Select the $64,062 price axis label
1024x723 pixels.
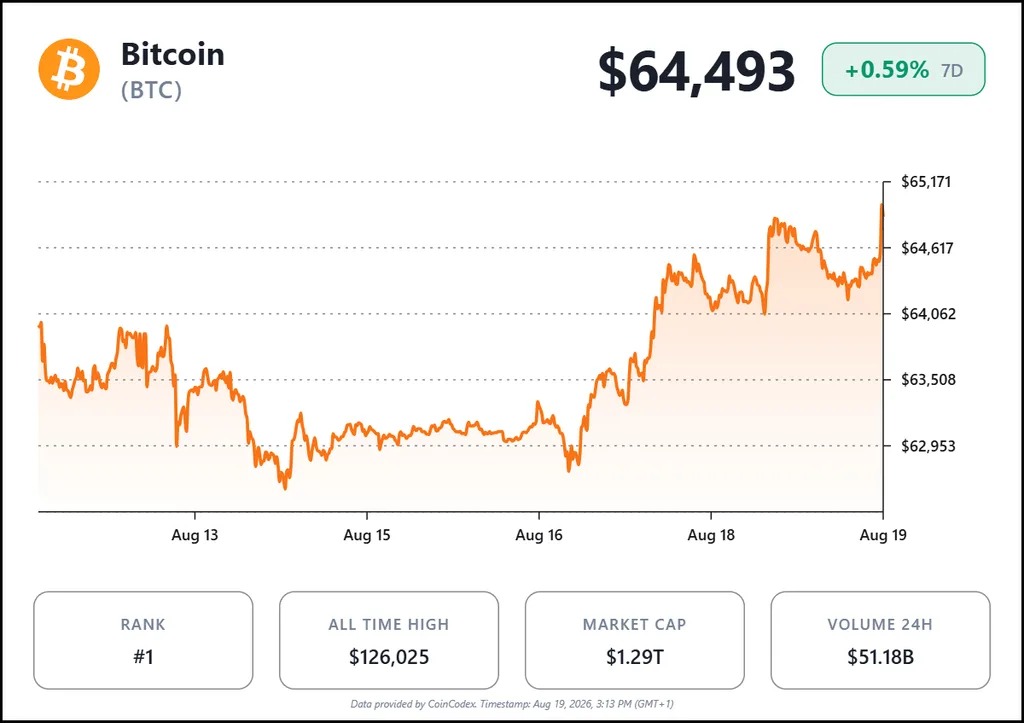point(928,314)
